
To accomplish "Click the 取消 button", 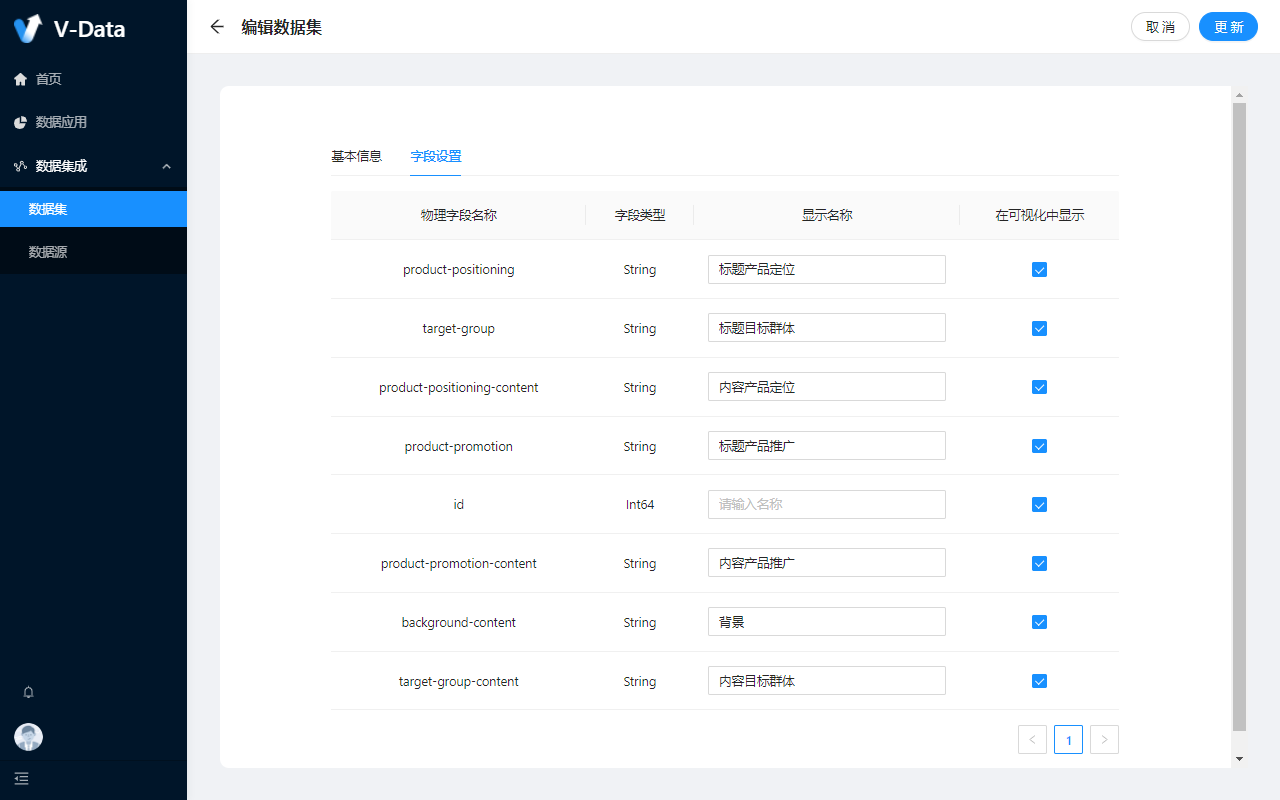I will tap(1160, 27).
